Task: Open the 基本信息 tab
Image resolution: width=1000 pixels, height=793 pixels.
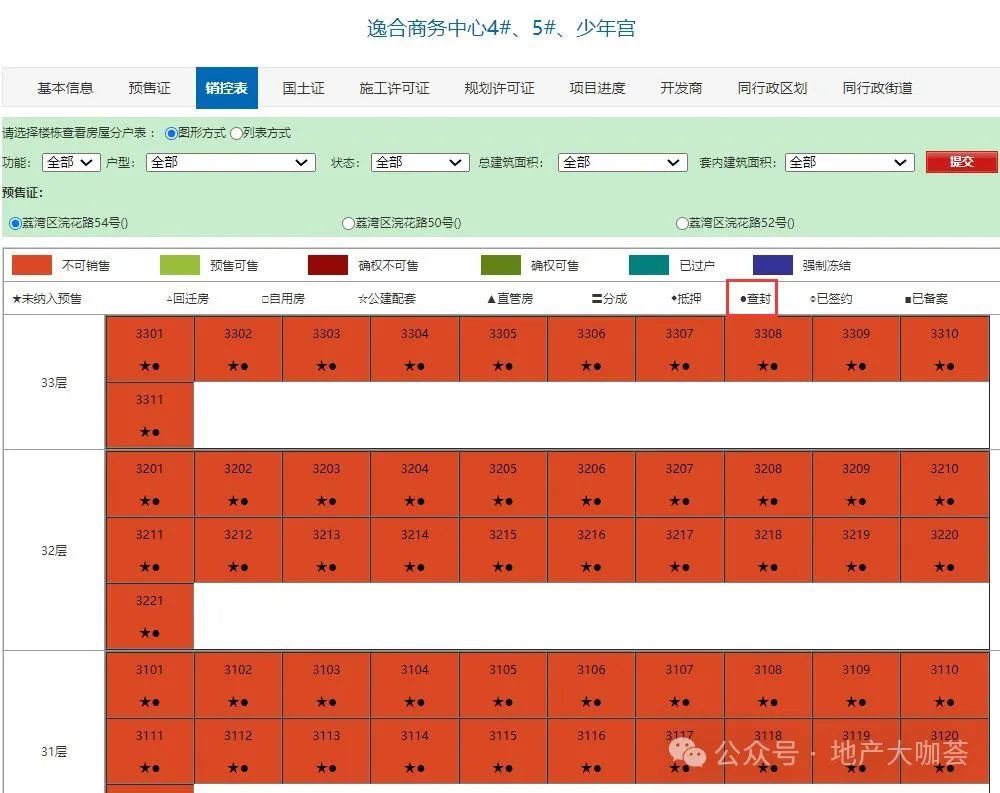Action: (x=65, y=88)
